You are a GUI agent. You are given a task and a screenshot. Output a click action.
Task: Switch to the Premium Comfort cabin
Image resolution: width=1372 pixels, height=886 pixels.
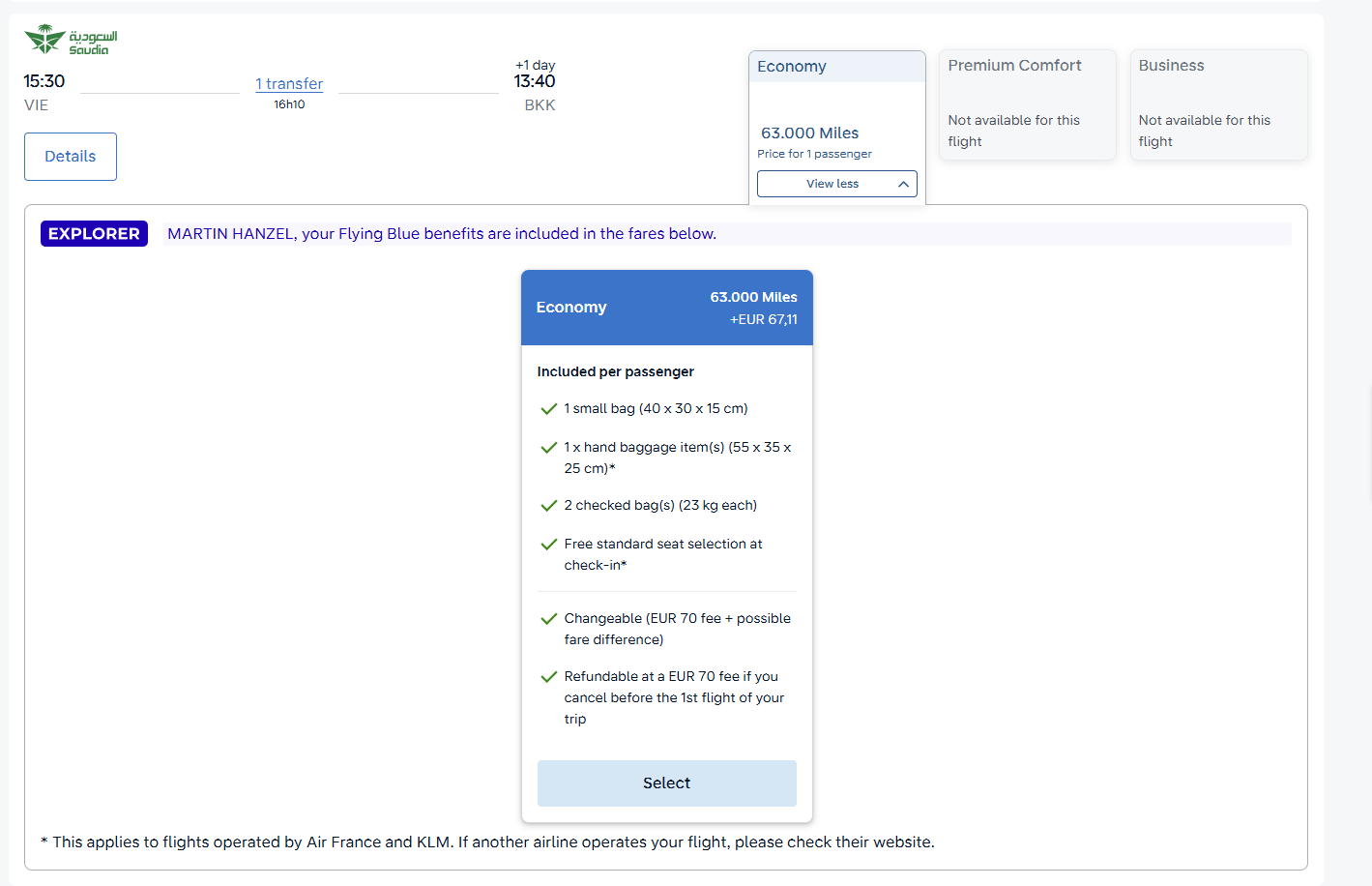[1027, 103]
